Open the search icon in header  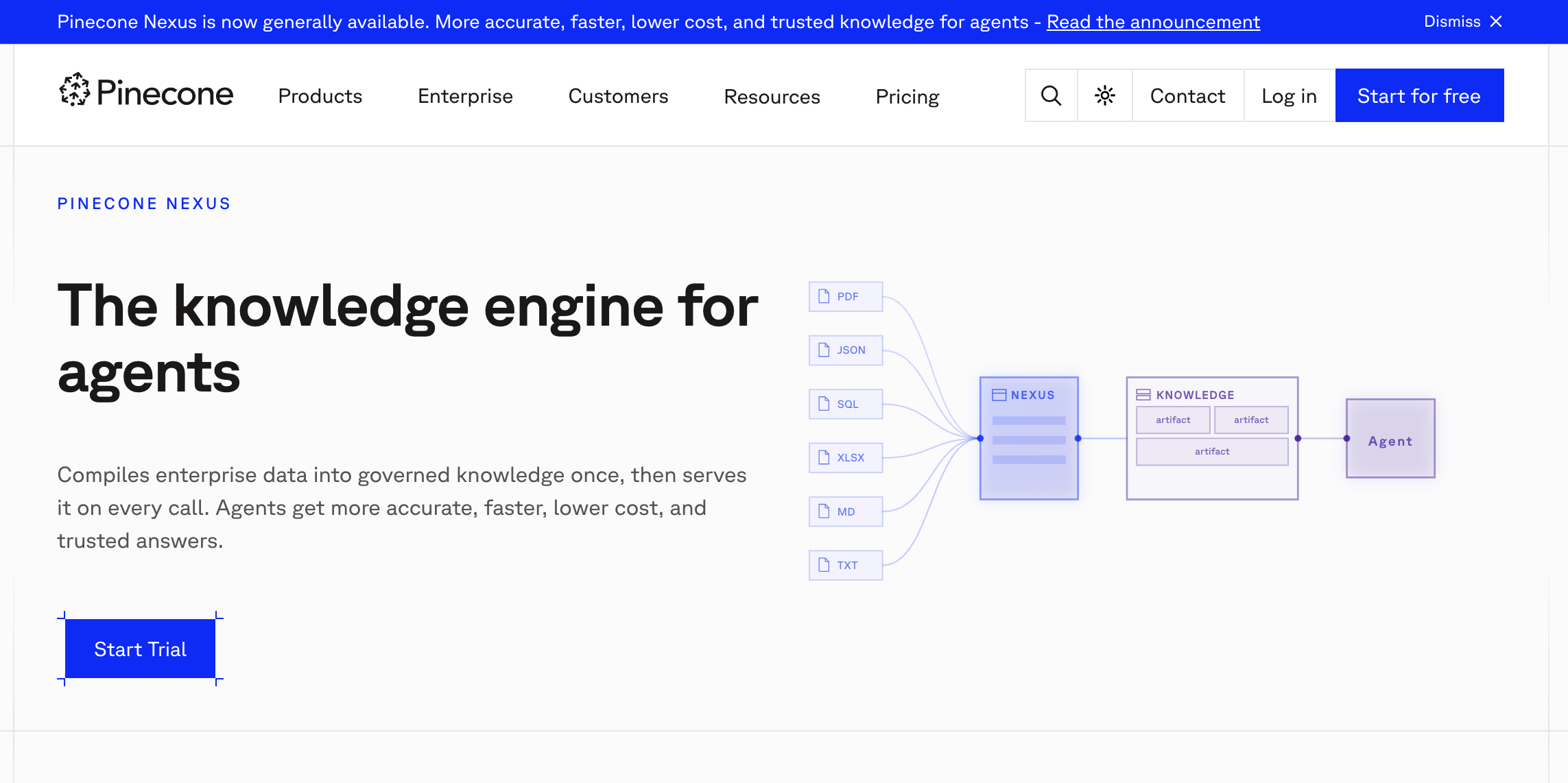click(1051, 95)
